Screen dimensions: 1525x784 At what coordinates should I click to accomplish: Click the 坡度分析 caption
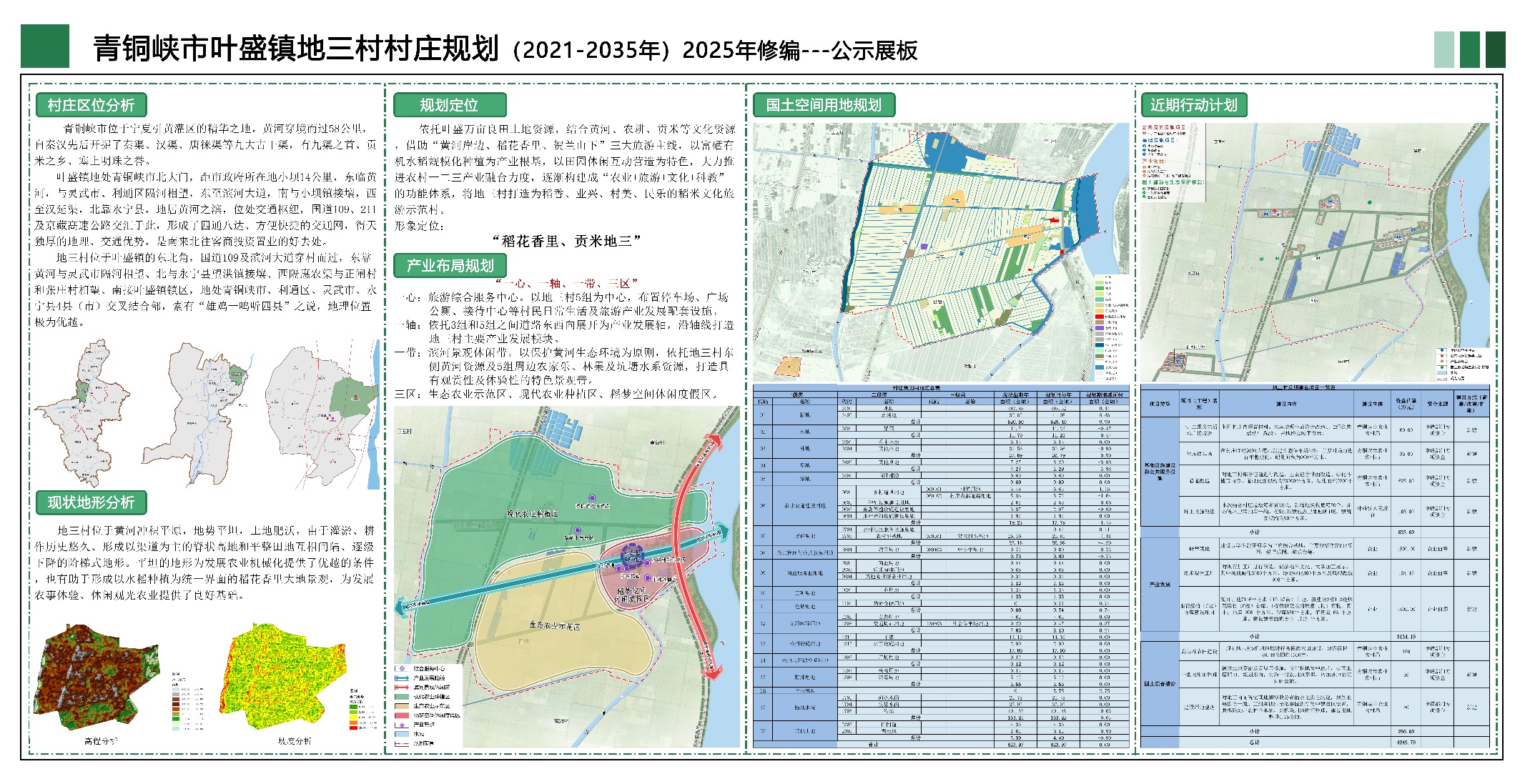pos(295,741)
